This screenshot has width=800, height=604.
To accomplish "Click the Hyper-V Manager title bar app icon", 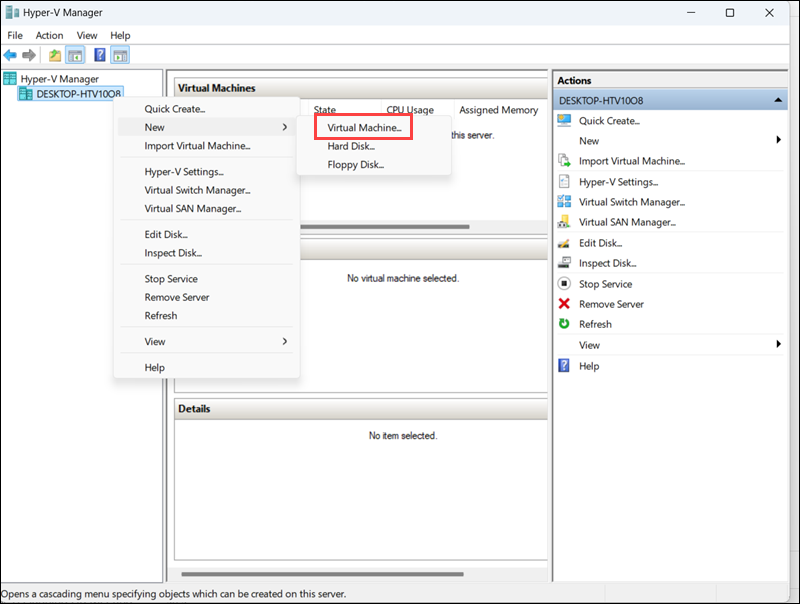I will click(x=12, y=12).
